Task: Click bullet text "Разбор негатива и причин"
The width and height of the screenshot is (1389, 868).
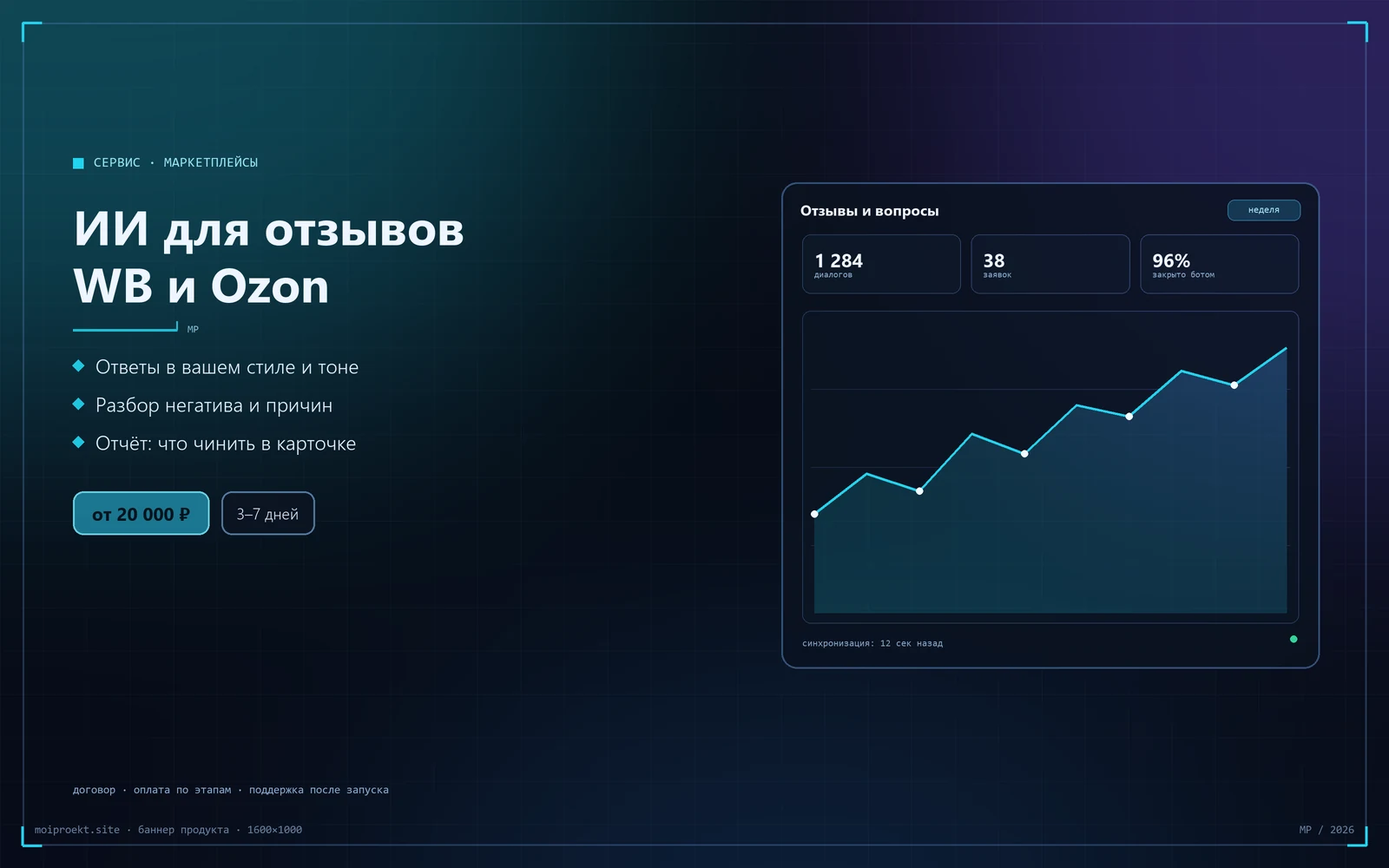Action: [214, 405]
